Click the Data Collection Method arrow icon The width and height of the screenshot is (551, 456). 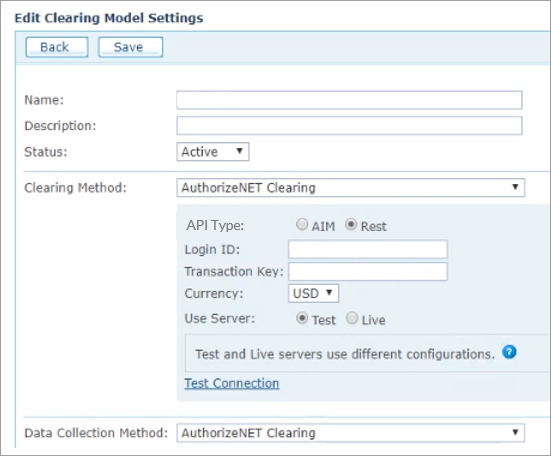tap(515, 432)
